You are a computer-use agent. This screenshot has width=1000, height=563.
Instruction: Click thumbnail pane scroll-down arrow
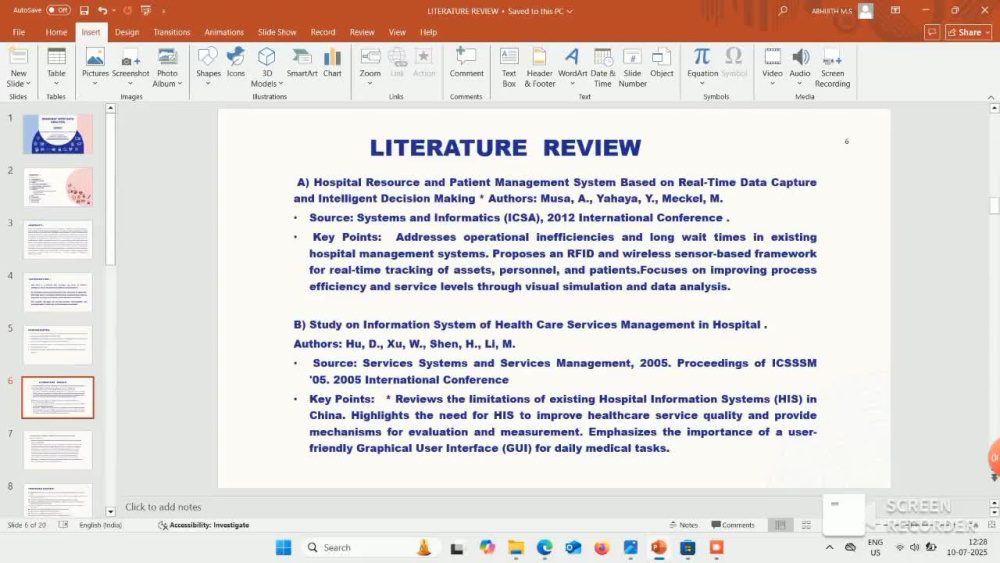[x=110, y=511]
